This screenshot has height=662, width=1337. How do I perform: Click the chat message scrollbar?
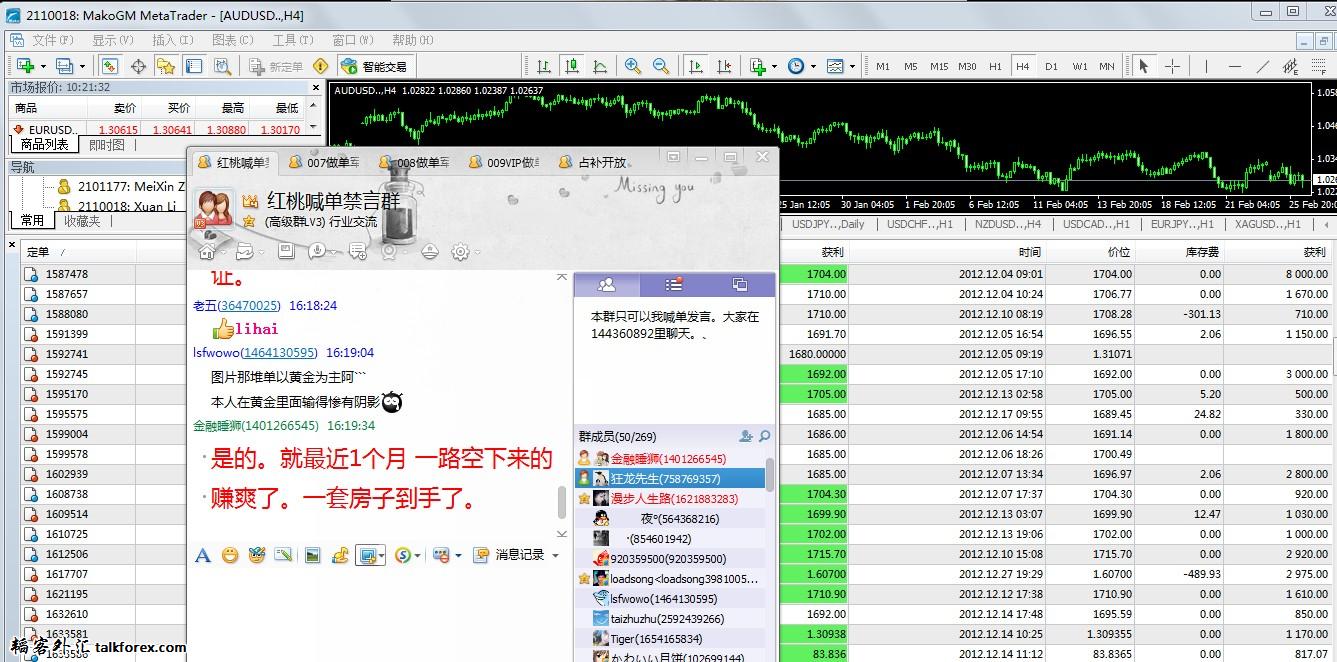tap(562, 504)
